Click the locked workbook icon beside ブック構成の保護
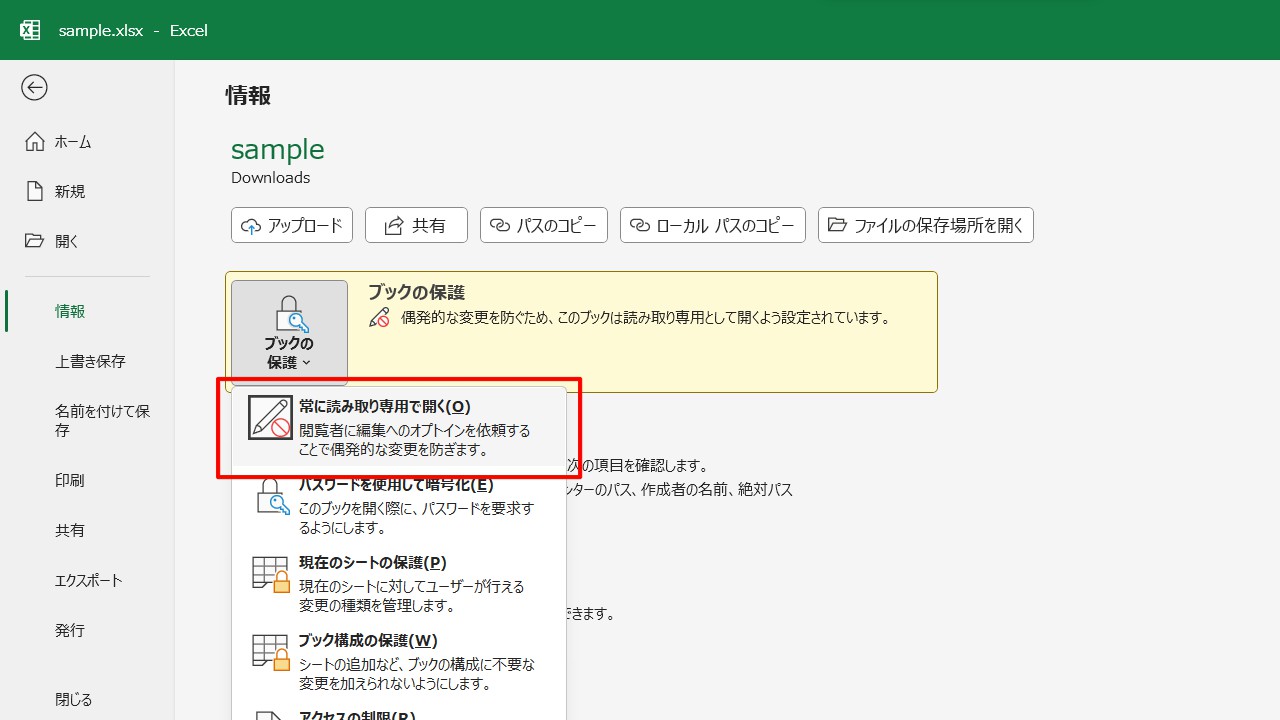The image size is (1280, 720). point(269,651)
